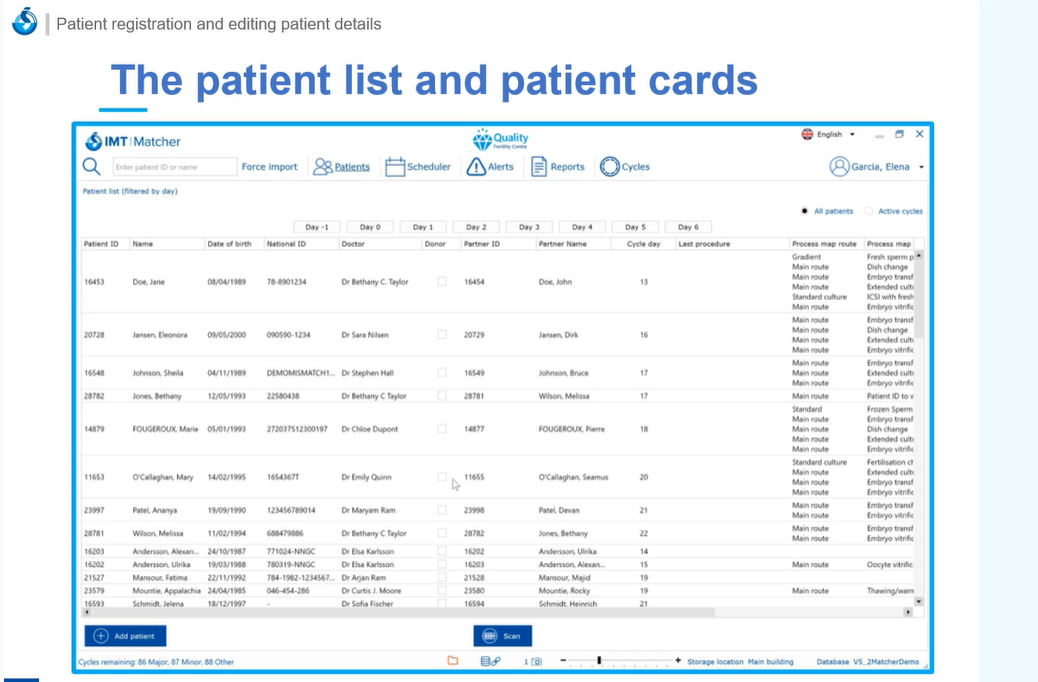This screenshot has height=682, width=1038.
Task: Click the Add patient button
Action: pyautogui.click(x=125, y=636)
